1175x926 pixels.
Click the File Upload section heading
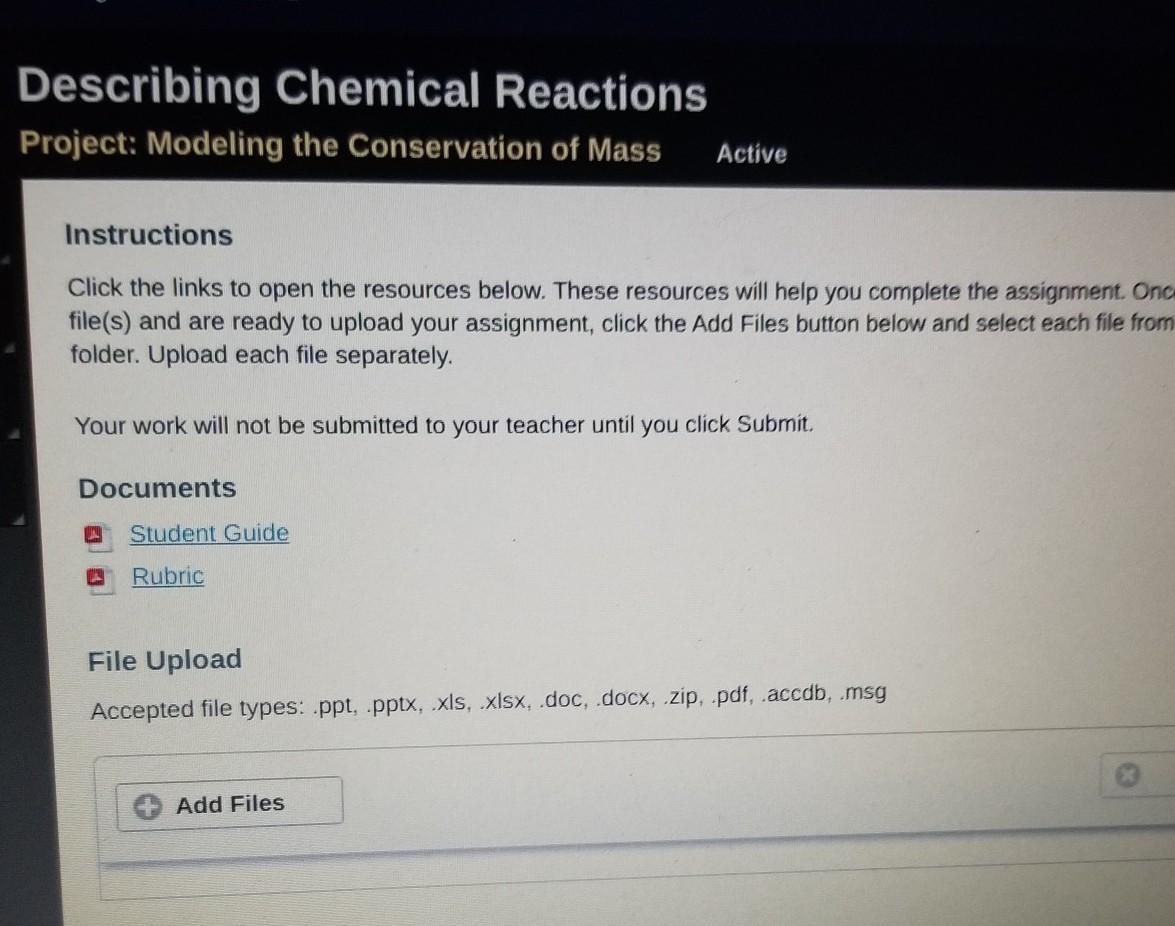click(164, 660)
